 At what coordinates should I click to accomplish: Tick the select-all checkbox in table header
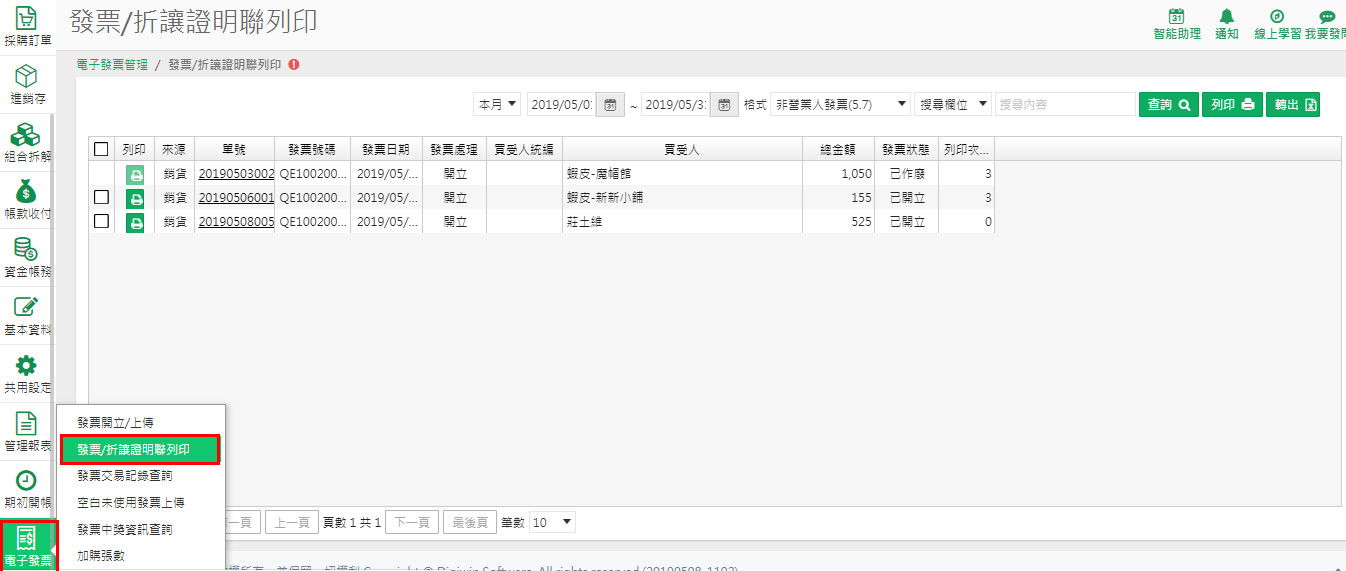pyautogui.click(x=101, y=149)
